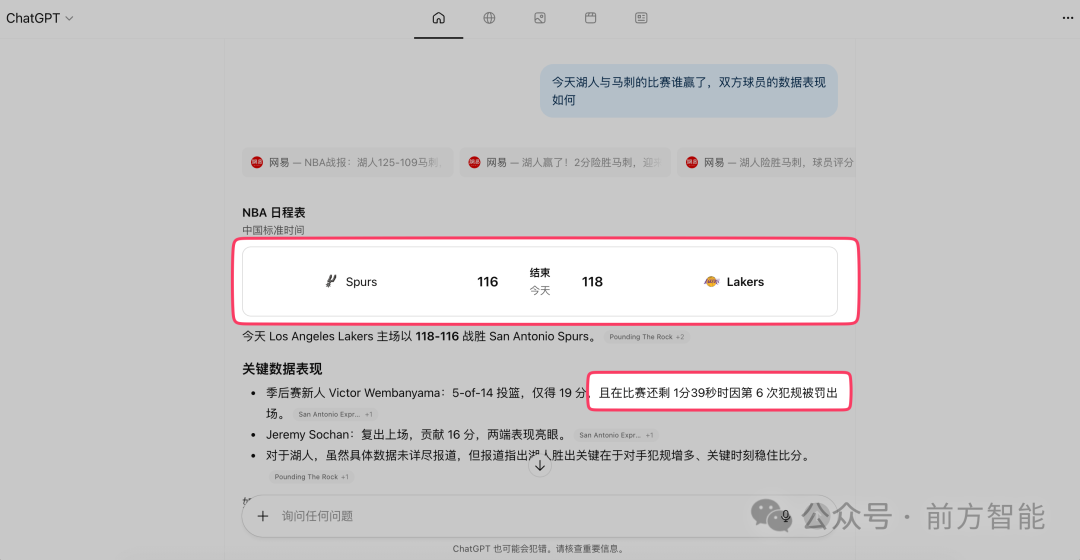
Task: Tap the microphone voice input icon
Action: coord(786,516)
